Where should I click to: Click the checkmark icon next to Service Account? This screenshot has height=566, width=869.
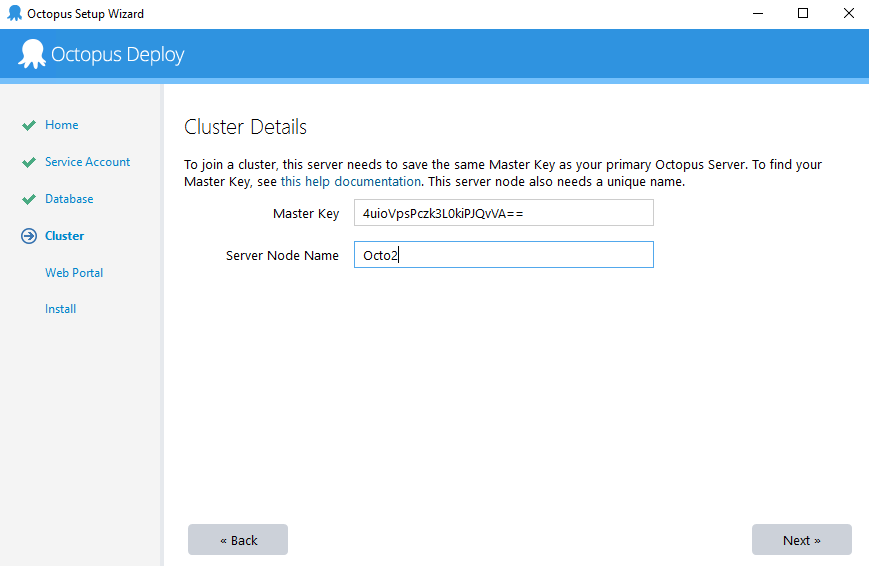tap(29, 163)
